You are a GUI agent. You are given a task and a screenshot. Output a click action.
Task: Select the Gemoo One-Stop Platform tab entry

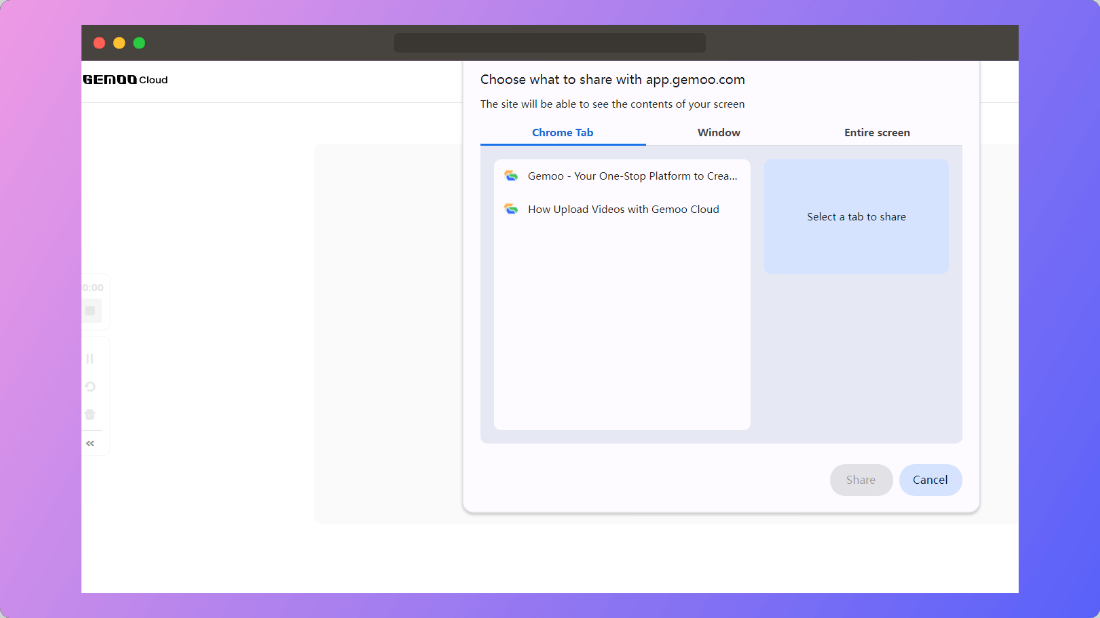click(x=622, y=176)
